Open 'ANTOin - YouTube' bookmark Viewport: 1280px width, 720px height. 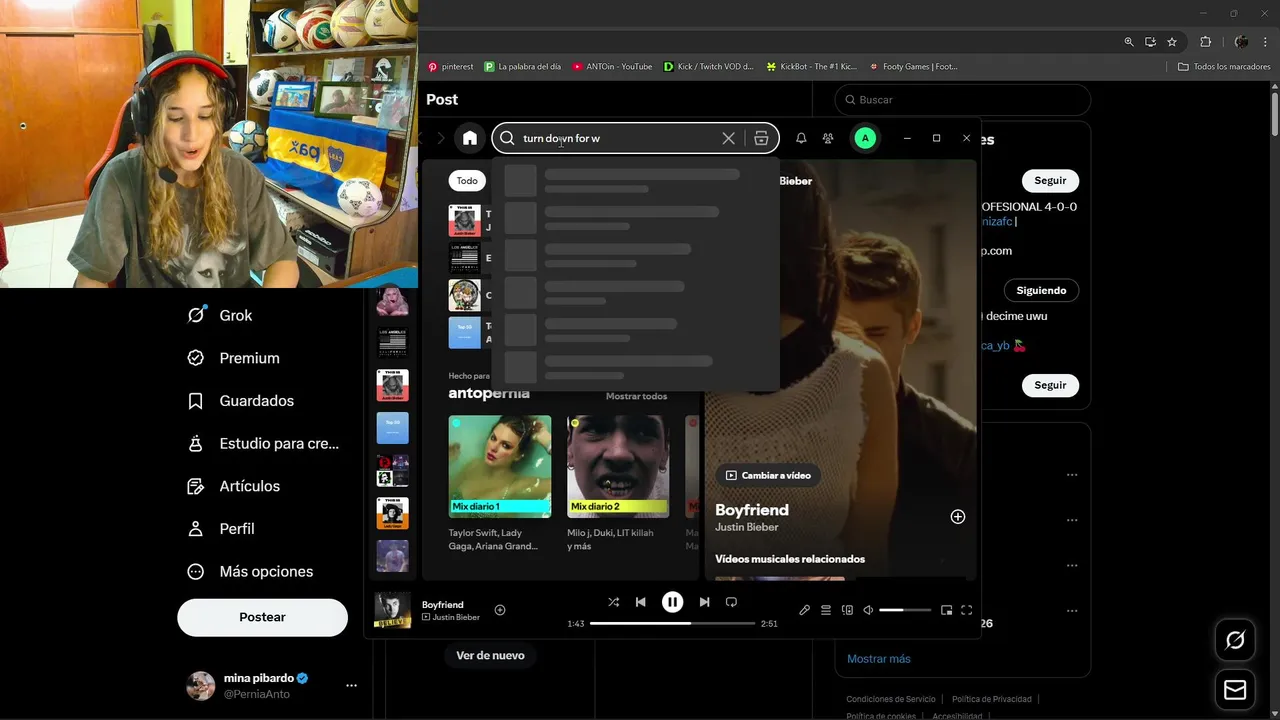[612, 67]
